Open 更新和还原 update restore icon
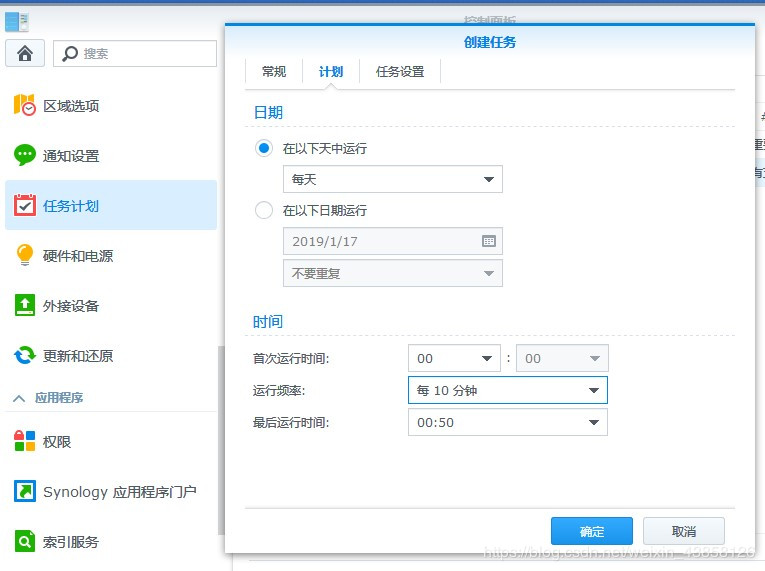 point(24,355)
